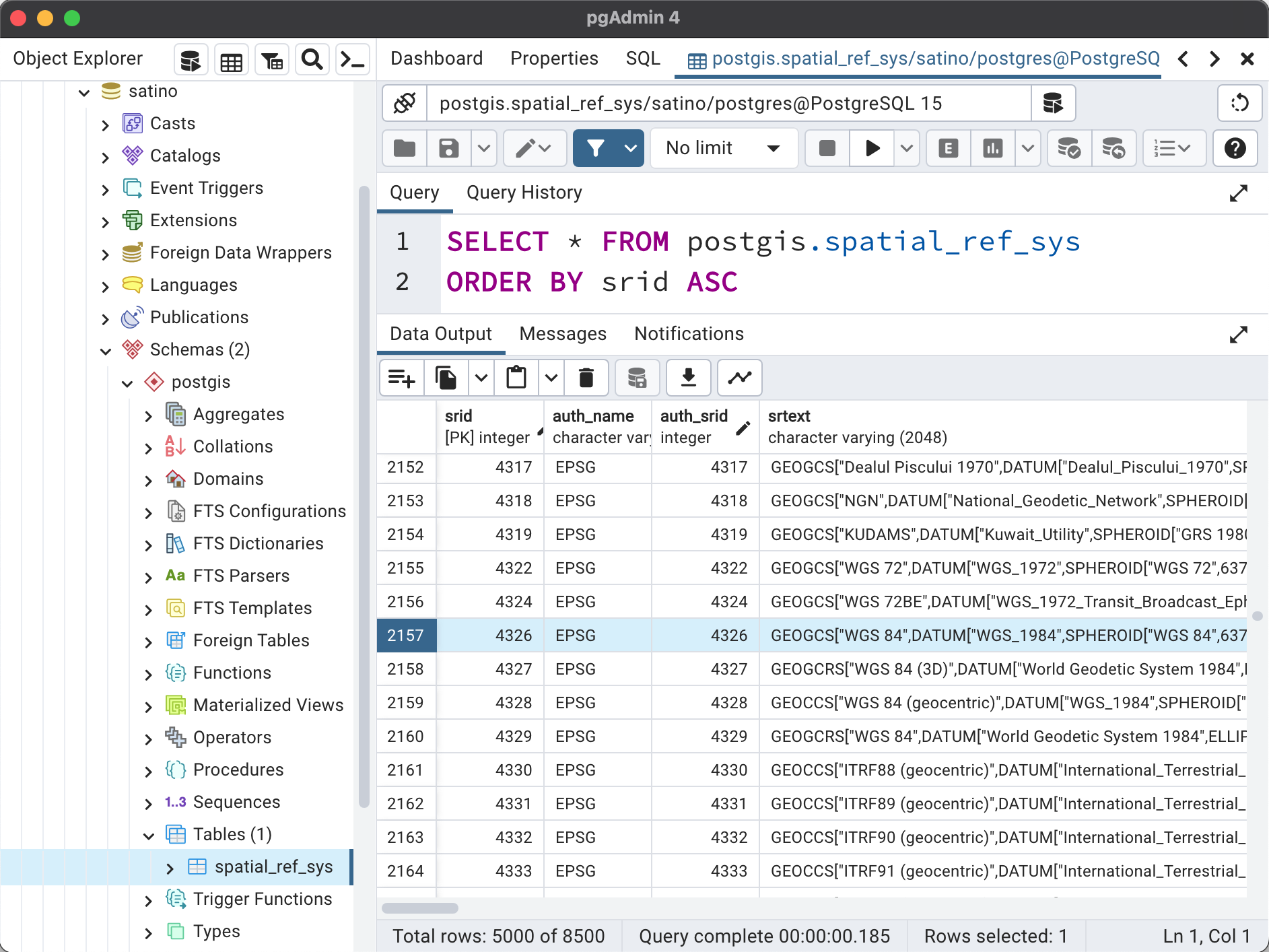Delete selected row with trash icon

[586, 378]
